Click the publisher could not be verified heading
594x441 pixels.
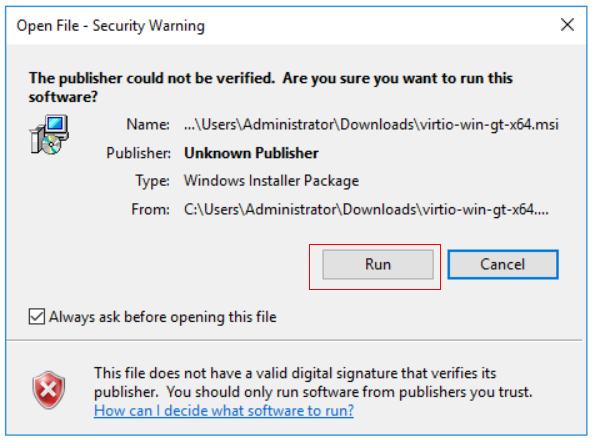coord(270,87)
